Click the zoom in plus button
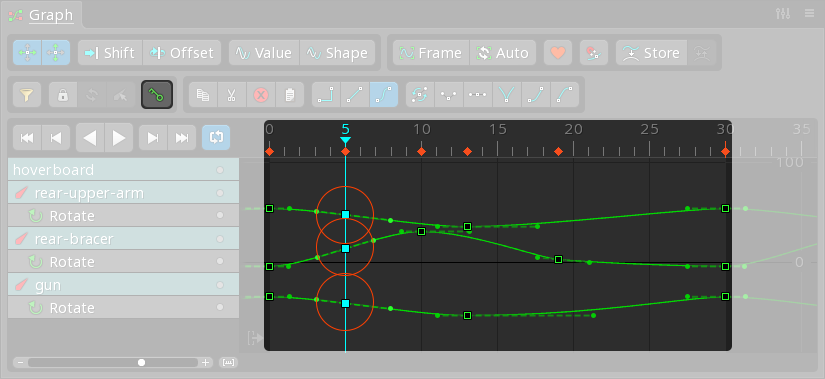The width and height of the screenshot is (825, 379). 206,363
